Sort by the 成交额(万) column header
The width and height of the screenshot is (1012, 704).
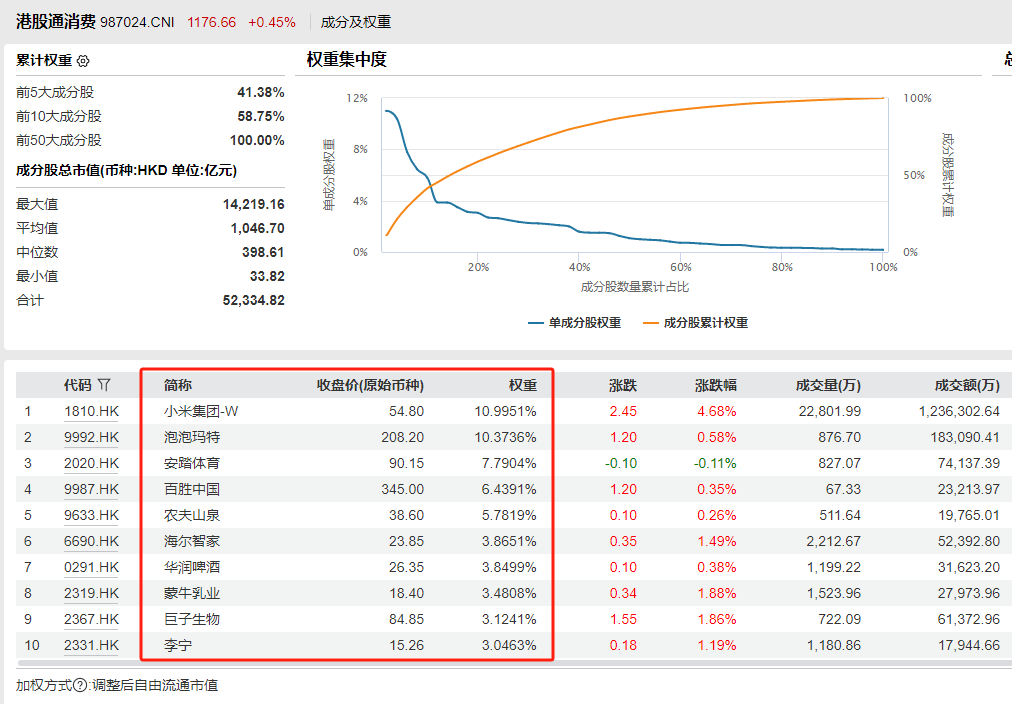(967, 385)
